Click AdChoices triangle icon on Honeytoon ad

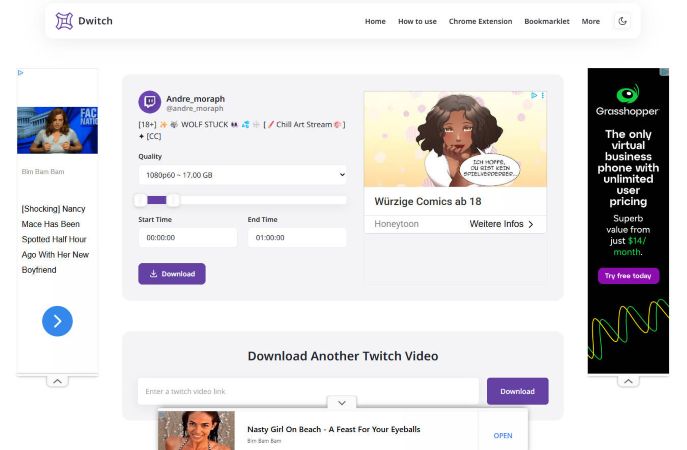pos(534,95)
